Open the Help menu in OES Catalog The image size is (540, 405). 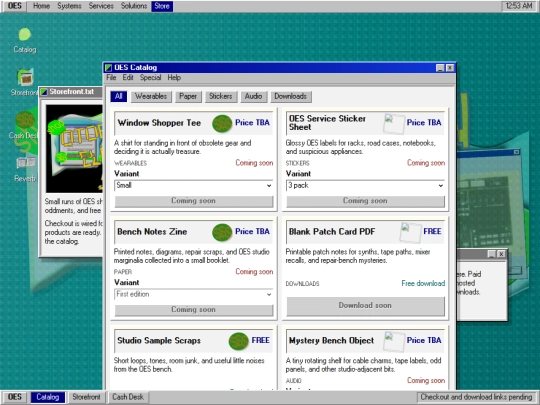[x=174, y=77]
